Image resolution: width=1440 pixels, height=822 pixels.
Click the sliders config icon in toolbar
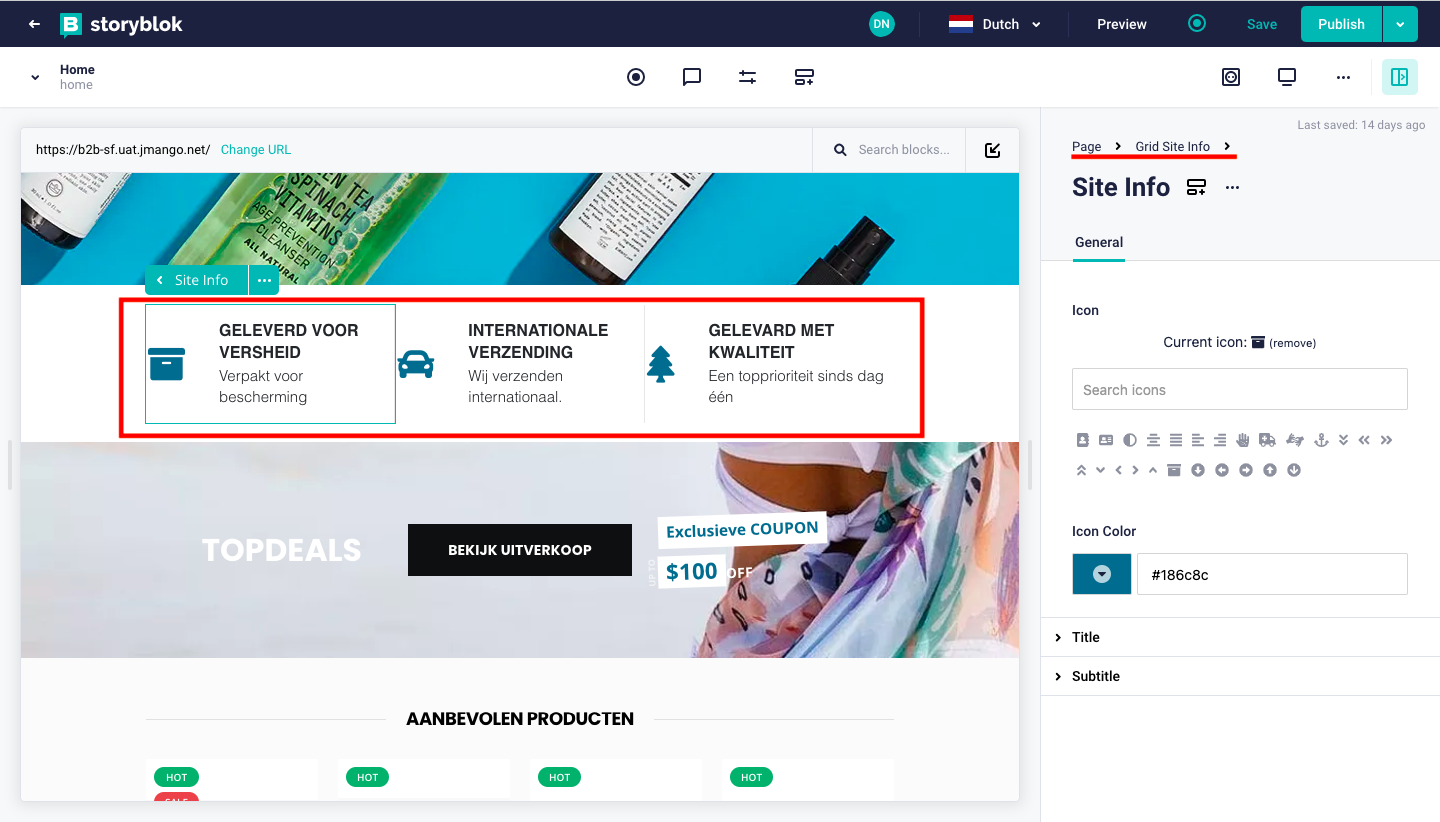[747, 77]
